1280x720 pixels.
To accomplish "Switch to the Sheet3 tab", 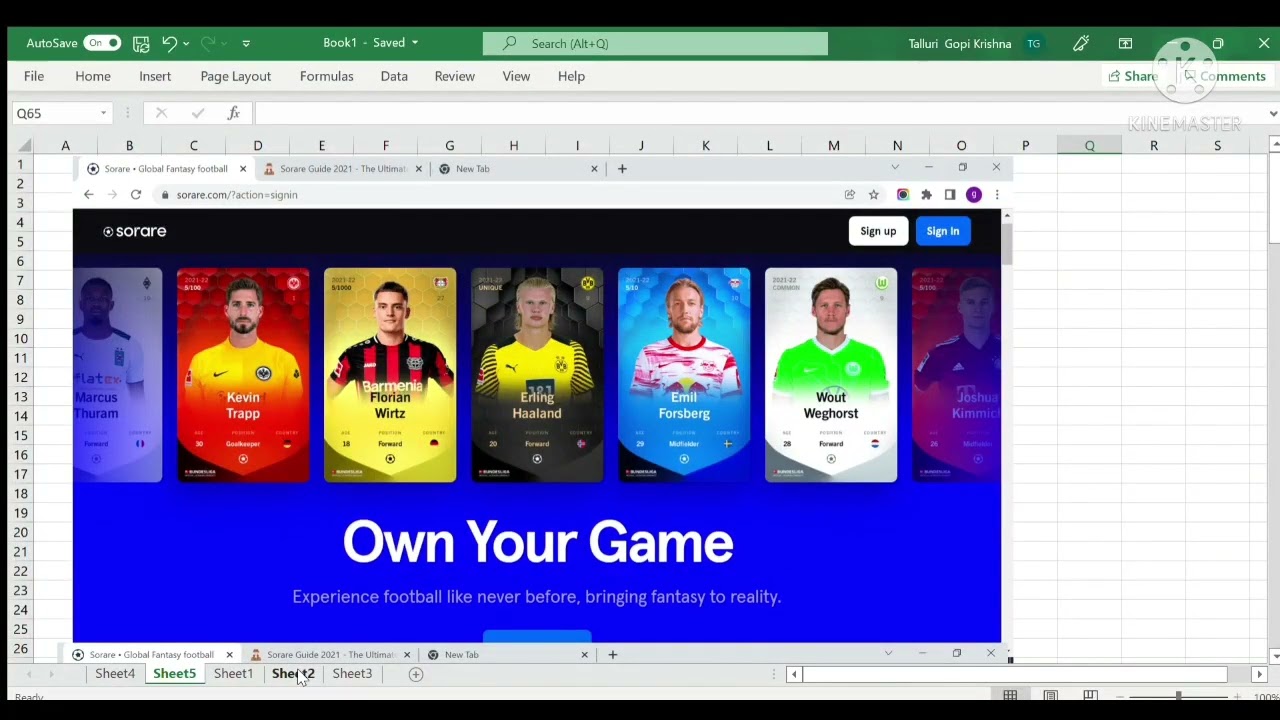I will (352, 674).
